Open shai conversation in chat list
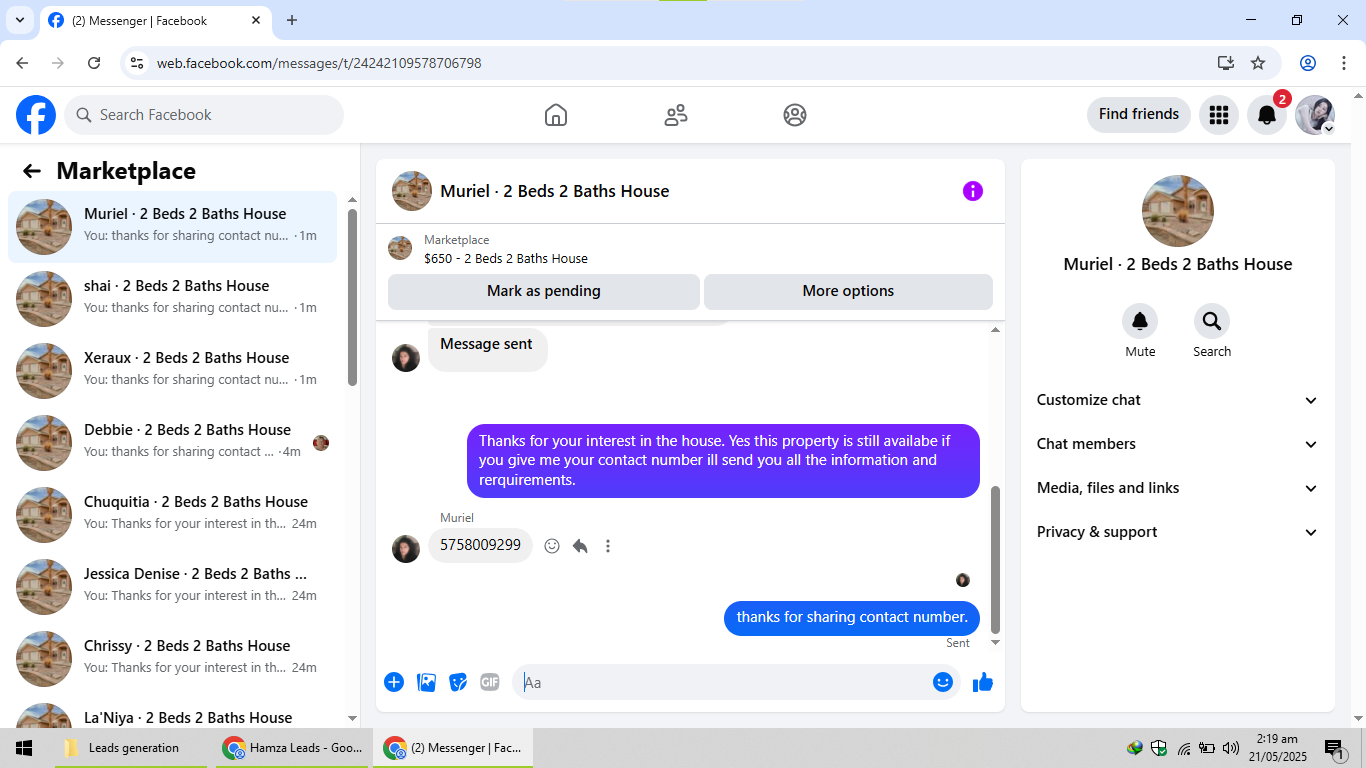Screen dimensions: 1366x768 coord(173,299)
